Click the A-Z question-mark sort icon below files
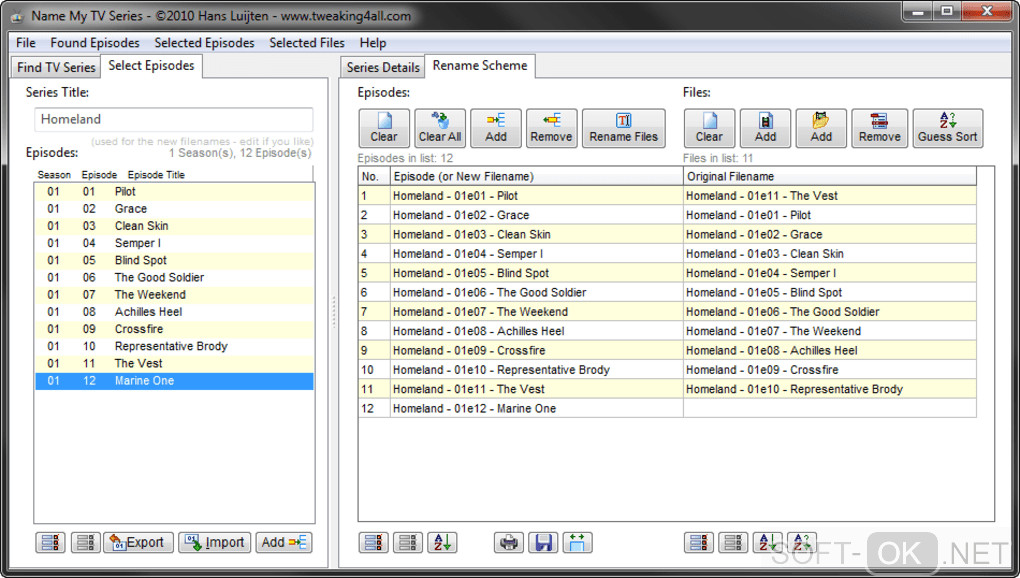This screenshot has width=1020, height=578. (802, 542)
